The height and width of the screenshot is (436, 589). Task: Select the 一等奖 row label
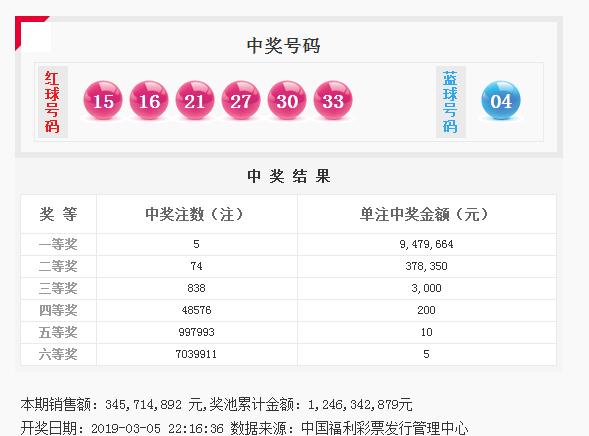pos(58,244)
